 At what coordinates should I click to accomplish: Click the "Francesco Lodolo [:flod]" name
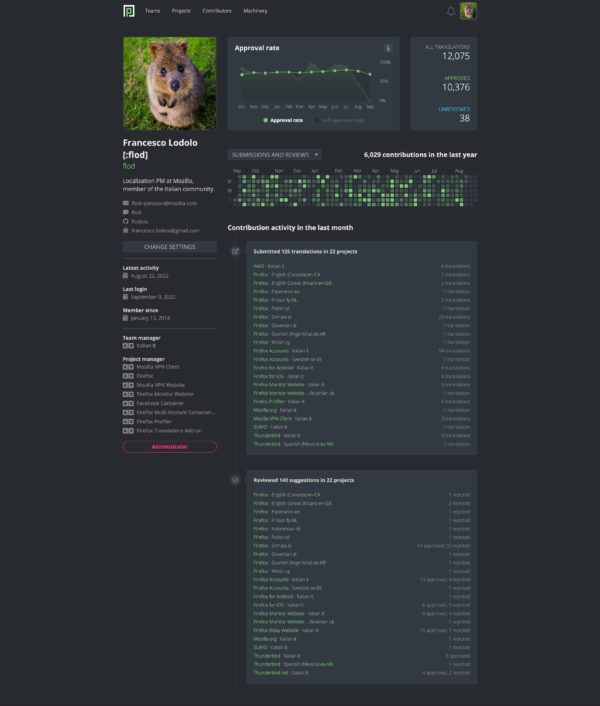[x=160, y=149]
